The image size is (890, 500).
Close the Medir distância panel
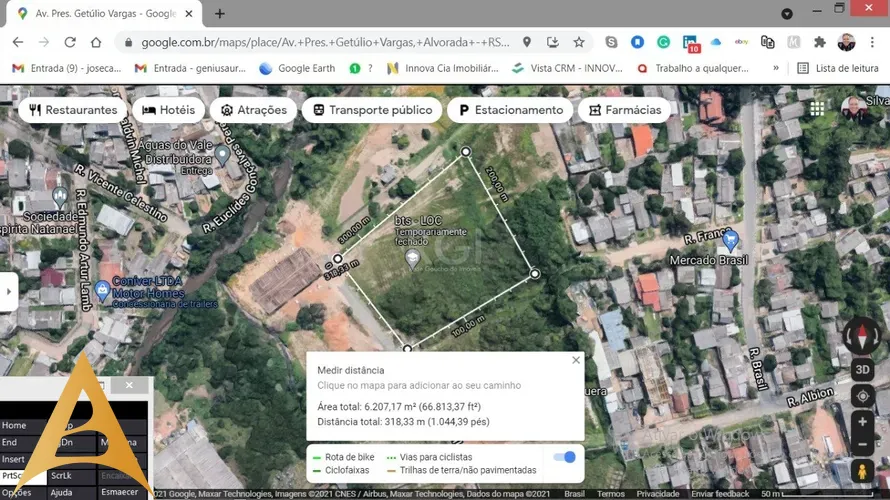576,360
